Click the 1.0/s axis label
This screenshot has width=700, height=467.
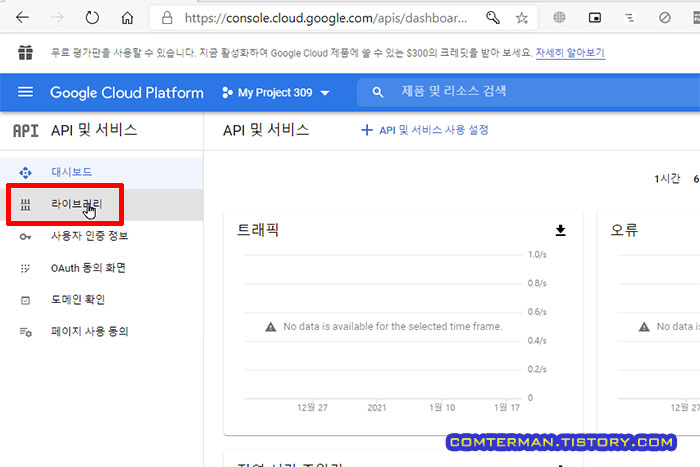(x=537, y=254)
